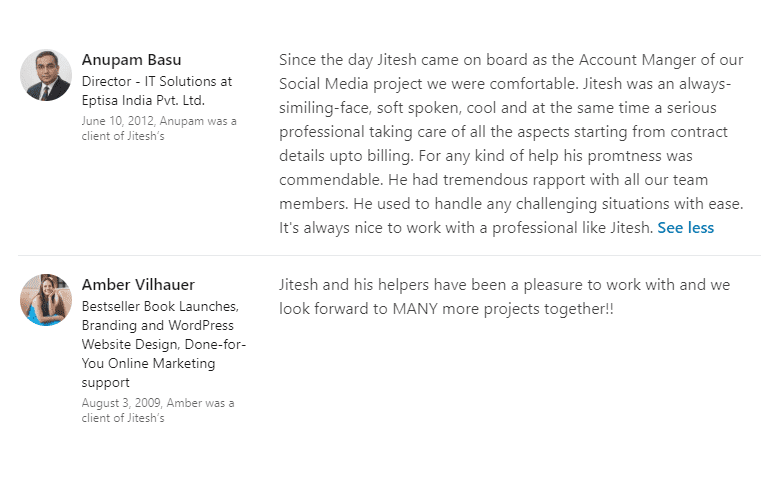Click the Social Media project text line

click(x=505, y=84)
